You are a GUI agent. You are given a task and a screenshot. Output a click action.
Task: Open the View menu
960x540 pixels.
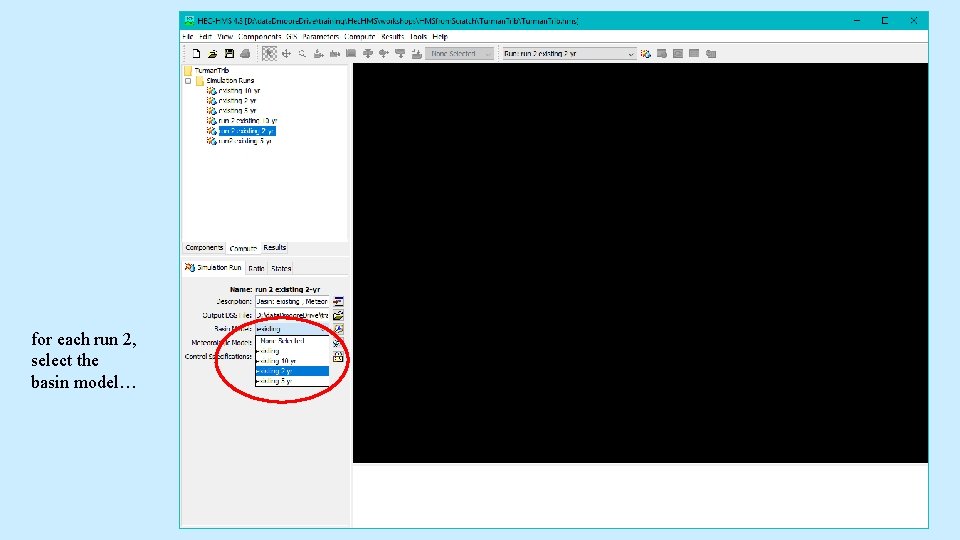click(225, 37)
